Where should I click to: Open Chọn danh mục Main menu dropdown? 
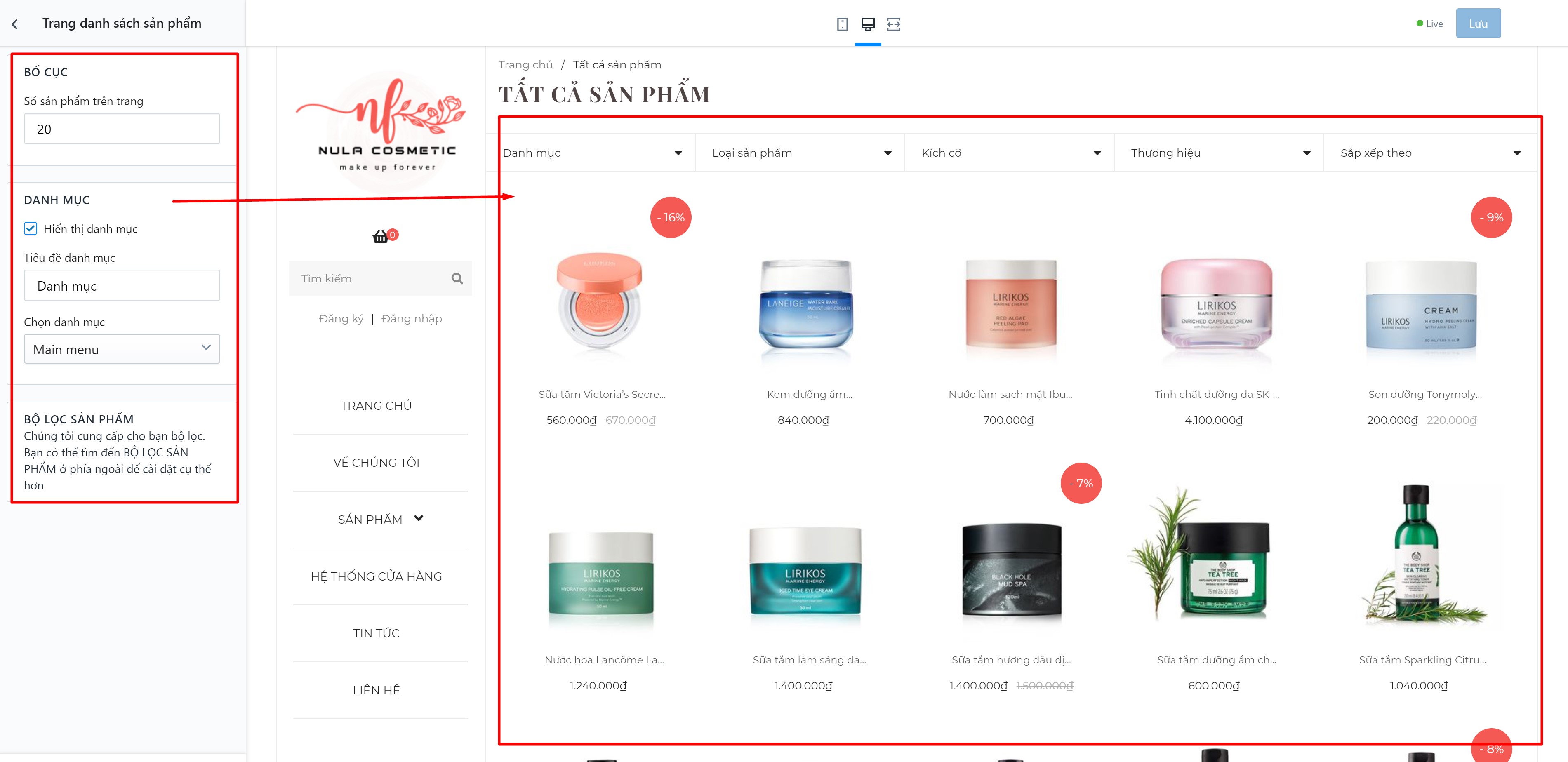[x=122, y=349]
